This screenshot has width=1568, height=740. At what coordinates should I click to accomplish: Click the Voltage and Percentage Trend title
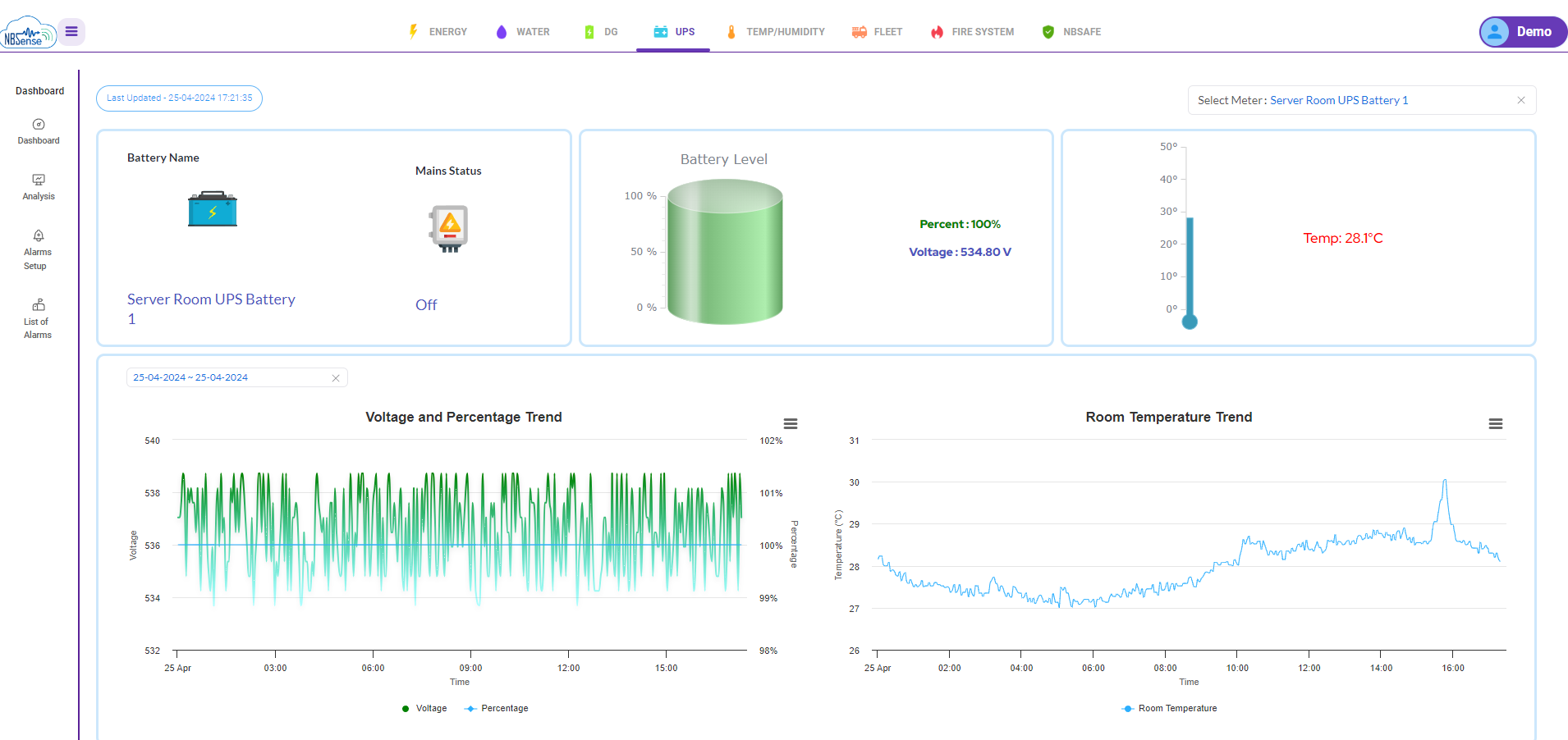464,417
